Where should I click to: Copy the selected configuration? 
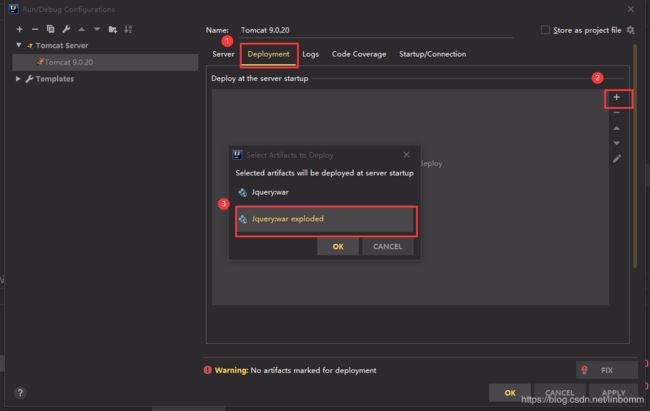pos(51,29)
